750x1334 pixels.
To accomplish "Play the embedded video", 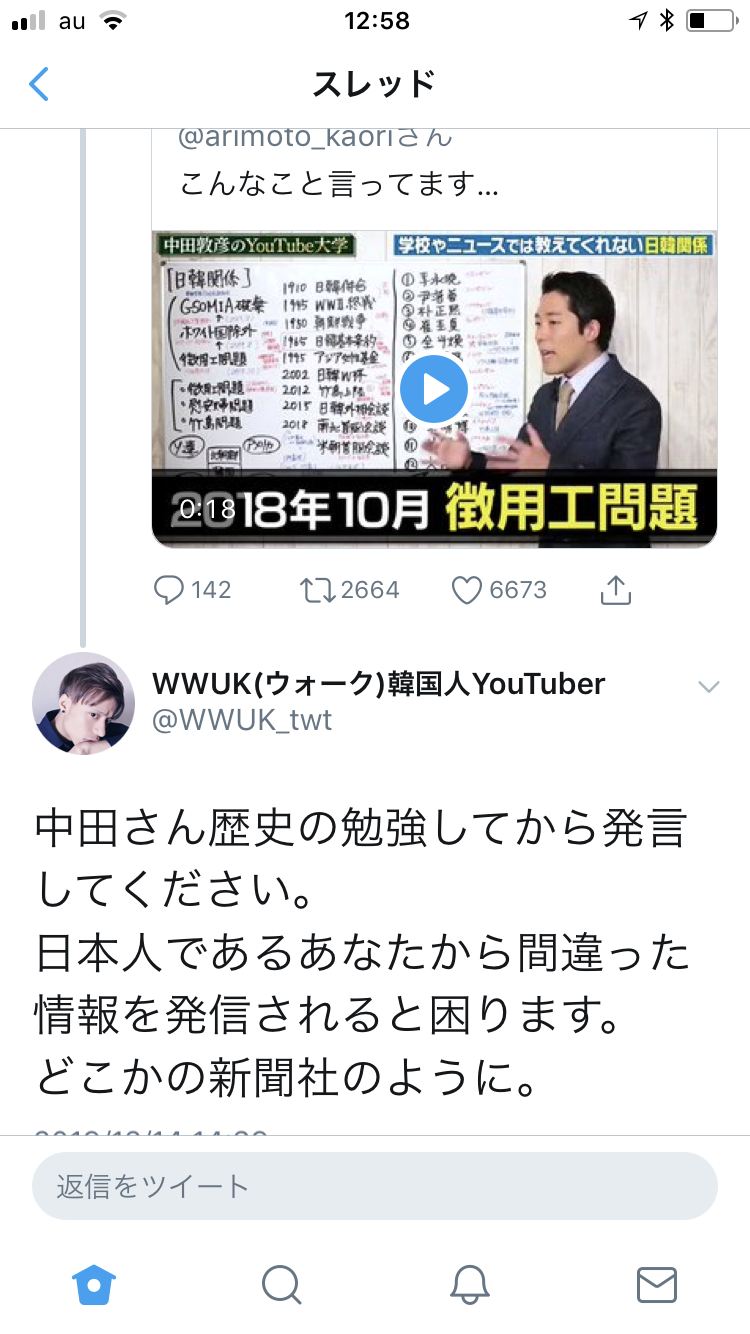I will (434, 389).
